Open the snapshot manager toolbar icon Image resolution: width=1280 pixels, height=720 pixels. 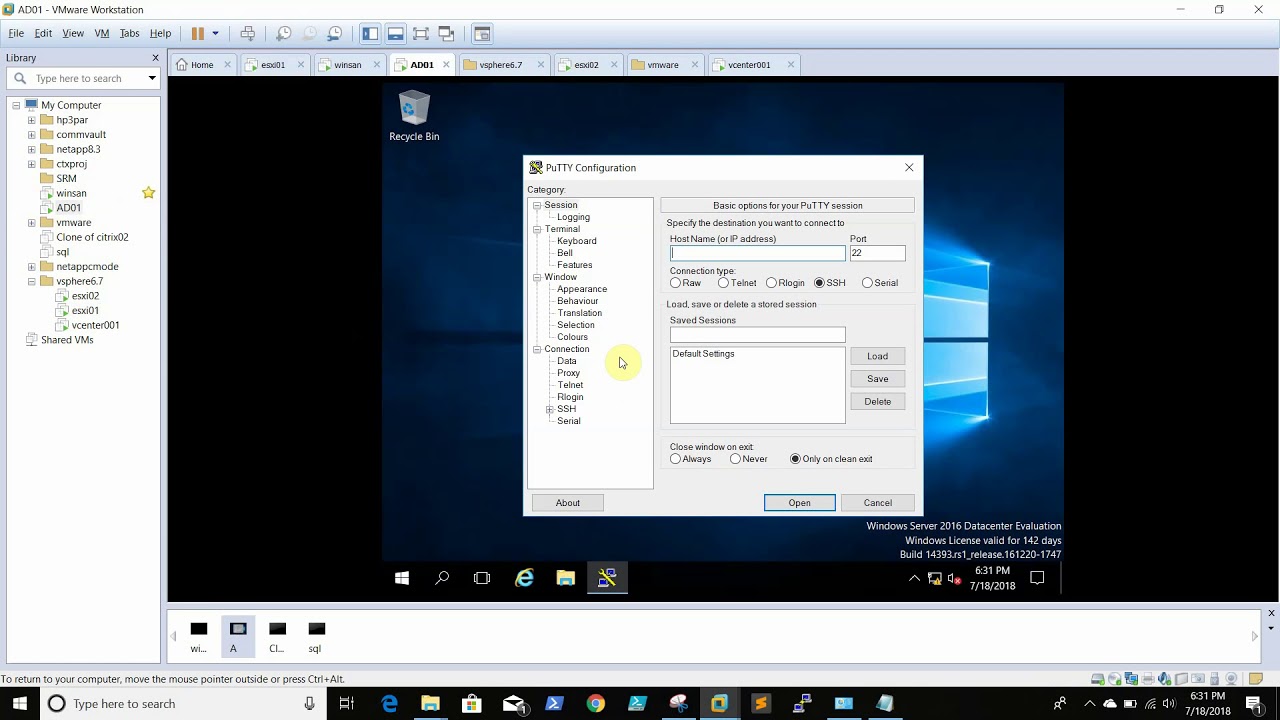coord(335,33)
